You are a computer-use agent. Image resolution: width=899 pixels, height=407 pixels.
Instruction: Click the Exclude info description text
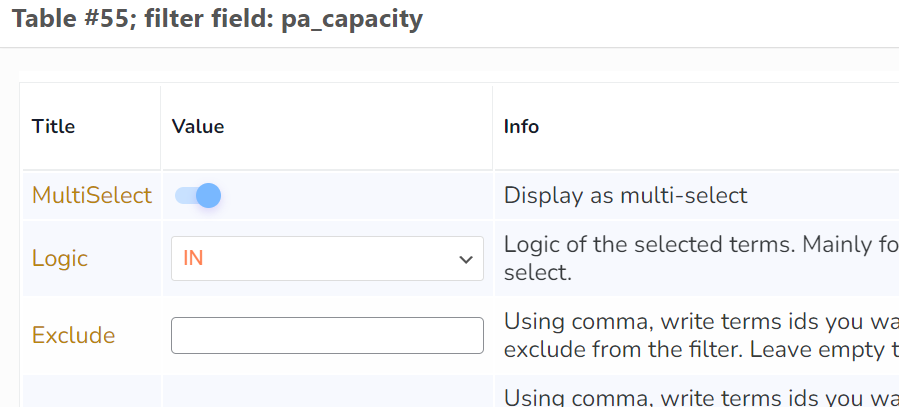tap(701, 335)
